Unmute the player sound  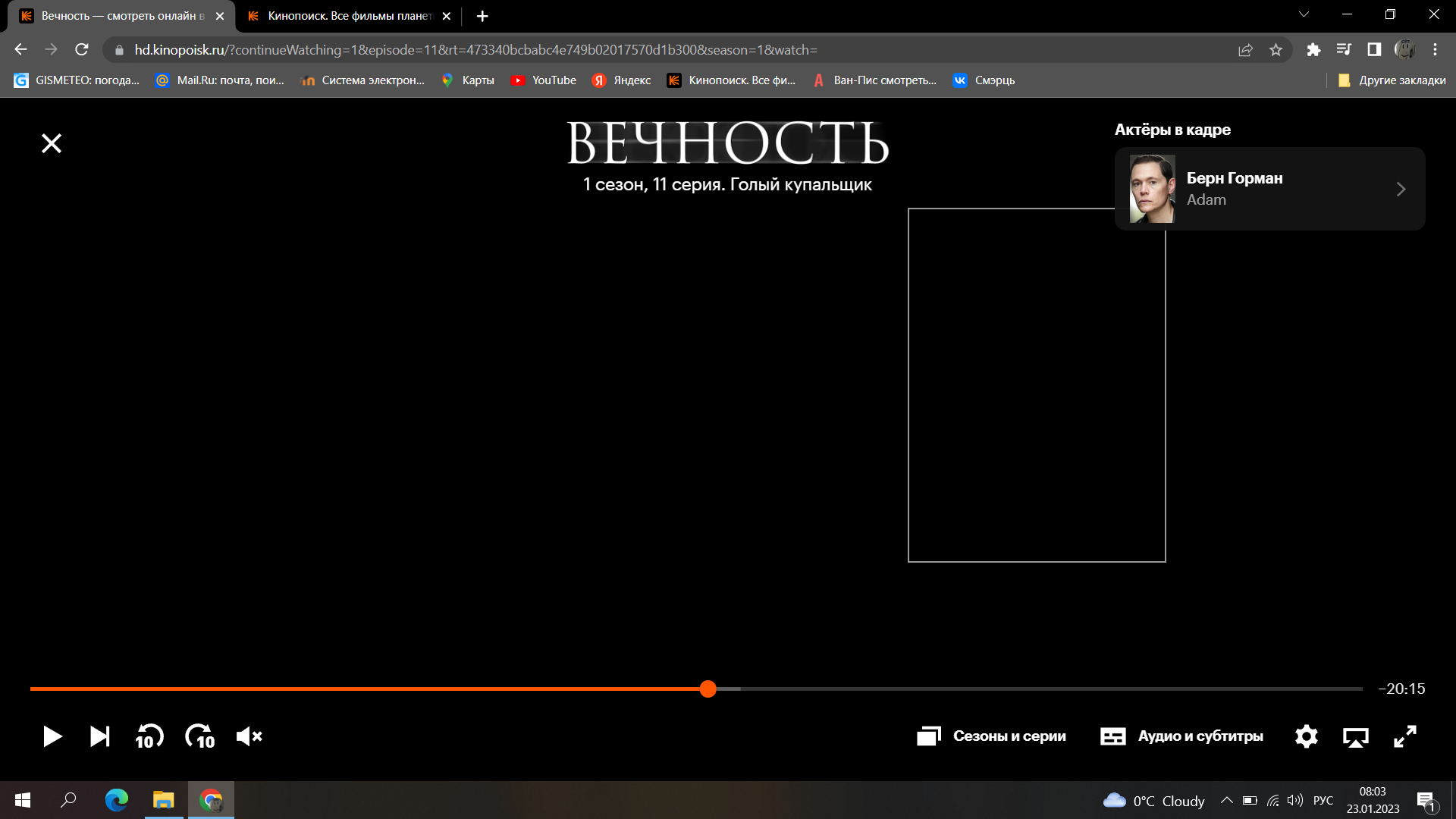(x=249, y=736)
